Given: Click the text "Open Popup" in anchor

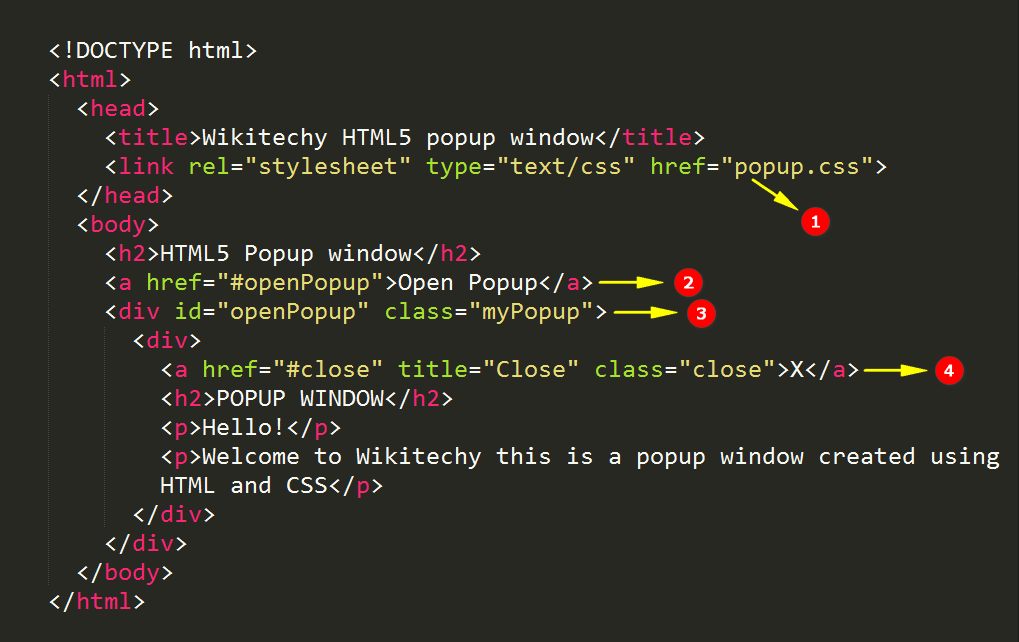Looking at the screenshot, I should tap(468, 283).
